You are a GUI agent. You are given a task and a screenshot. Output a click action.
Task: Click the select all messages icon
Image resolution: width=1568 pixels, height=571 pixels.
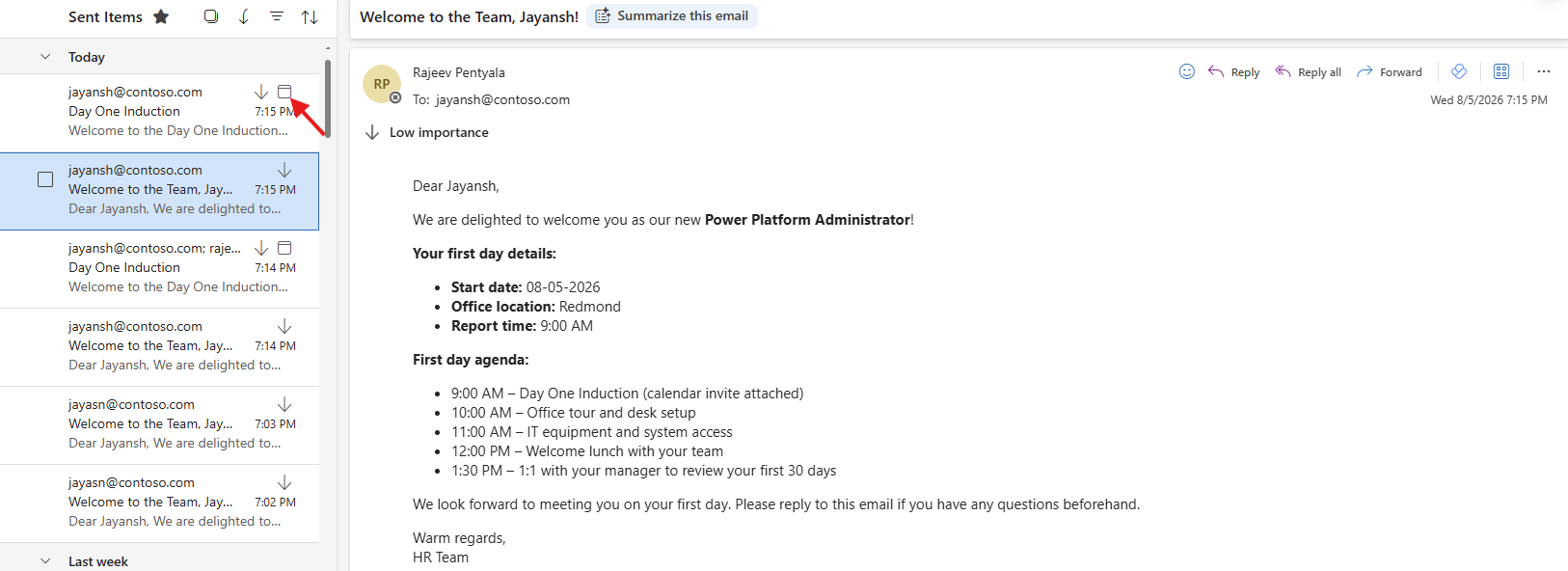(x=211, y=16)
